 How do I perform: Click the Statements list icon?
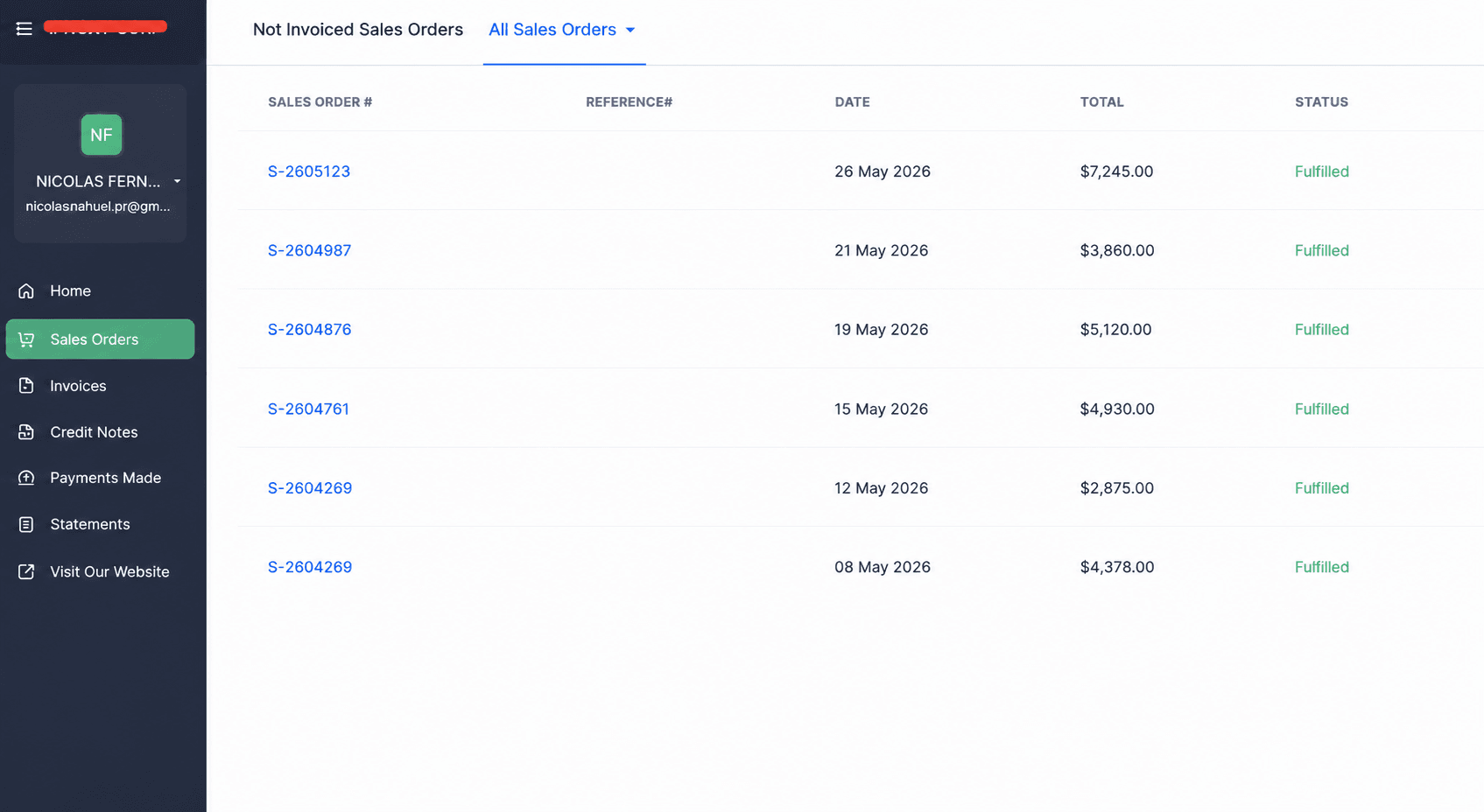[26, 524]
